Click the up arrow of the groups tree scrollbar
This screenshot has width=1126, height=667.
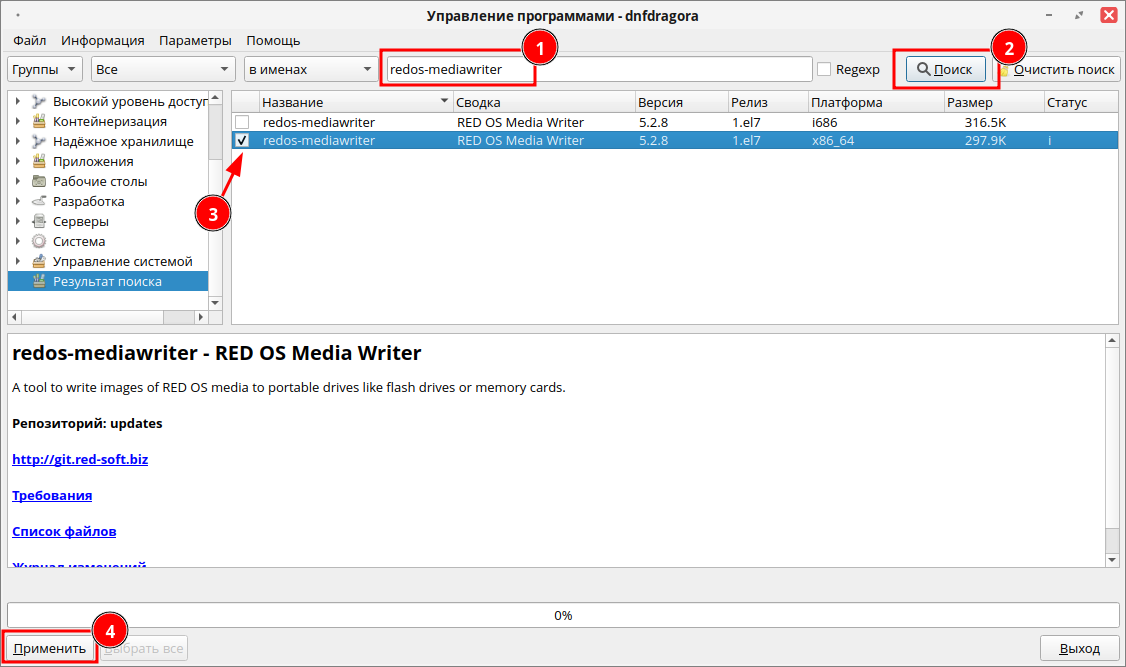click(x=215, y=97)
